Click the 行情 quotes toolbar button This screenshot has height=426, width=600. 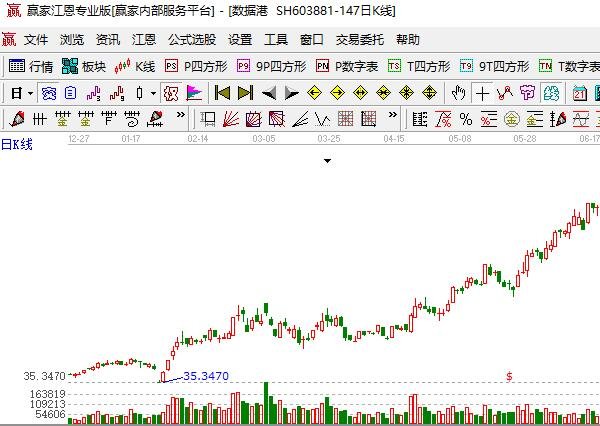point(31,66)
